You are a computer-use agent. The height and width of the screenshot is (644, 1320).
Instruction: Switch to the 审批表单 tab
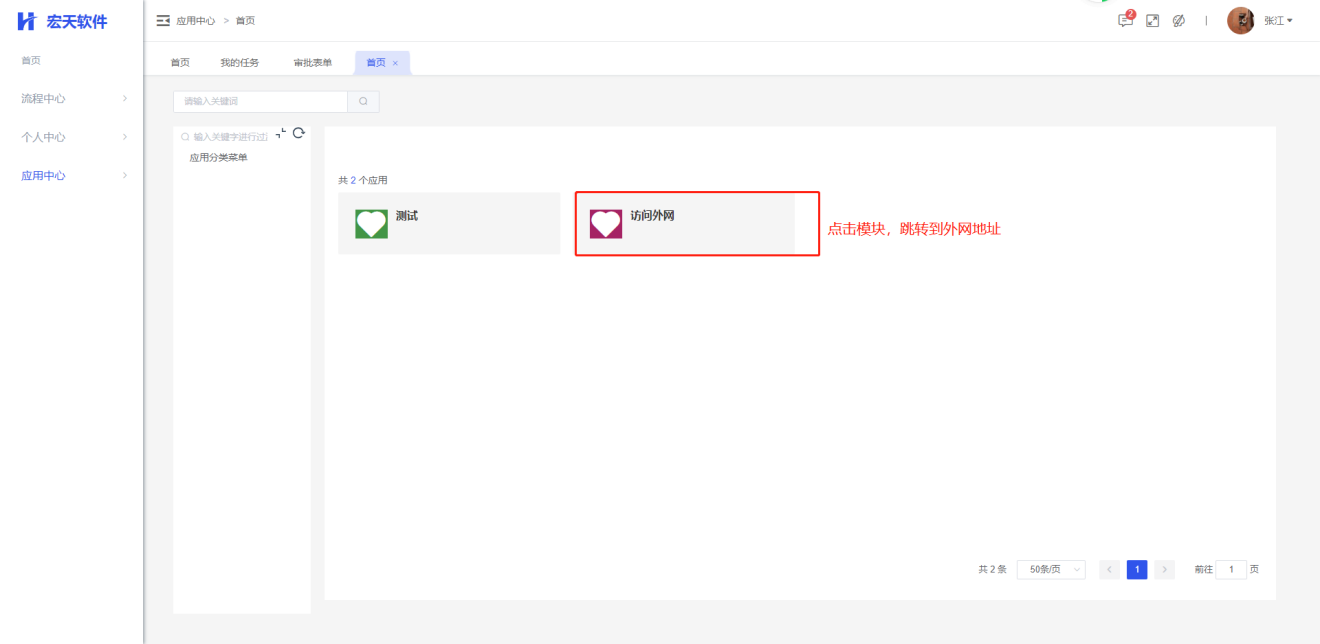[313, 63]
